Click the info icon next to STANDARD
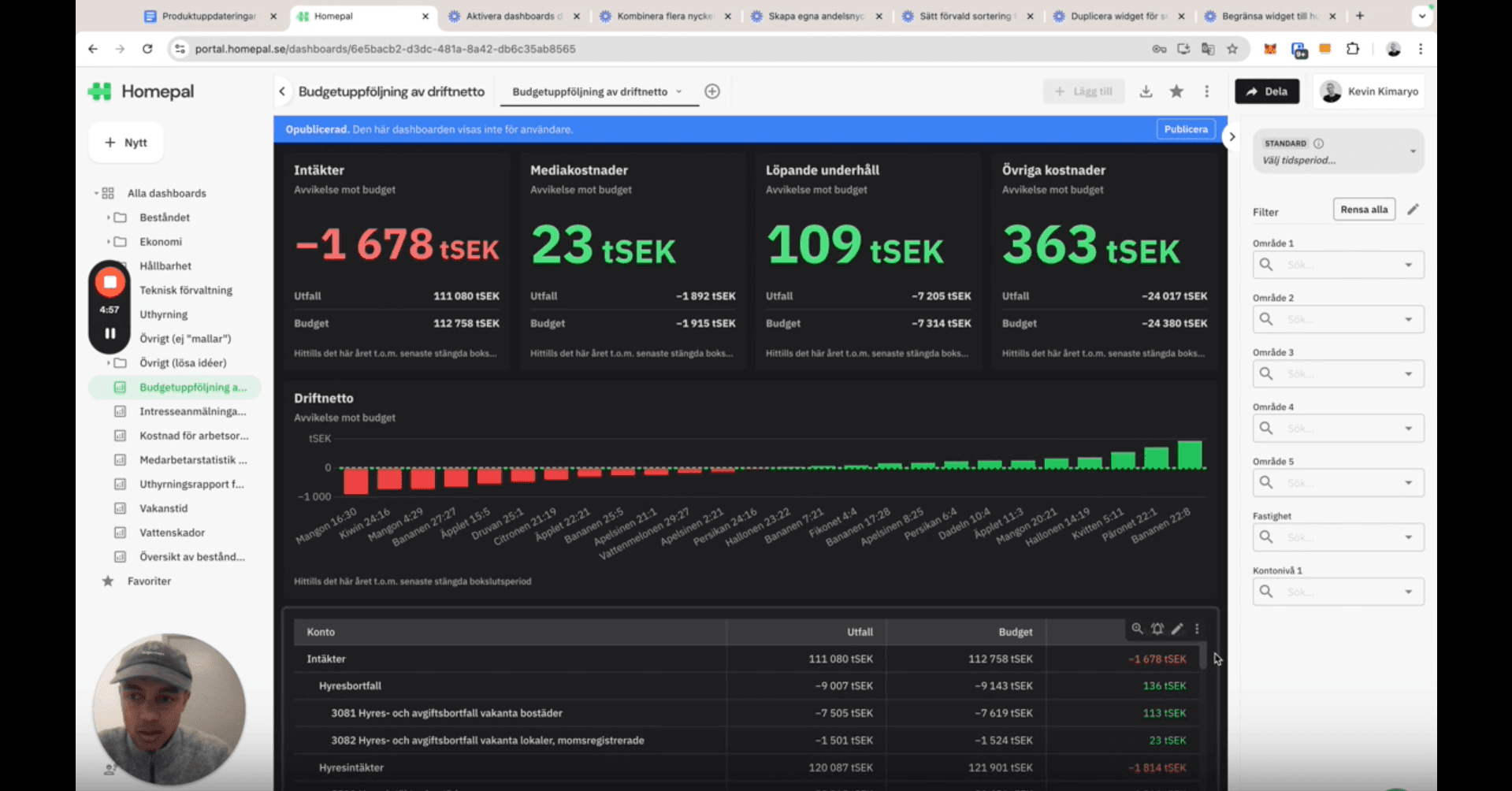This screenshot has width=1512, height=791. pyautogui.click(x=1319, y=143)
